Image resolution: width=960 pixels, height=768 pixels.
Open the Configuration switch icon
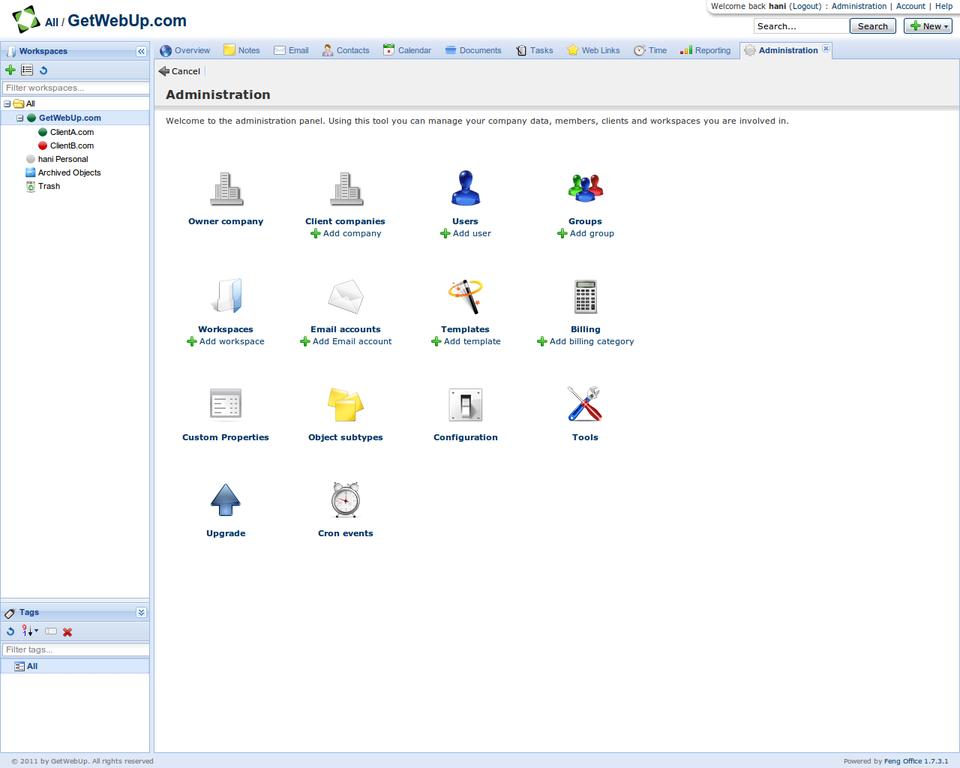465,404
